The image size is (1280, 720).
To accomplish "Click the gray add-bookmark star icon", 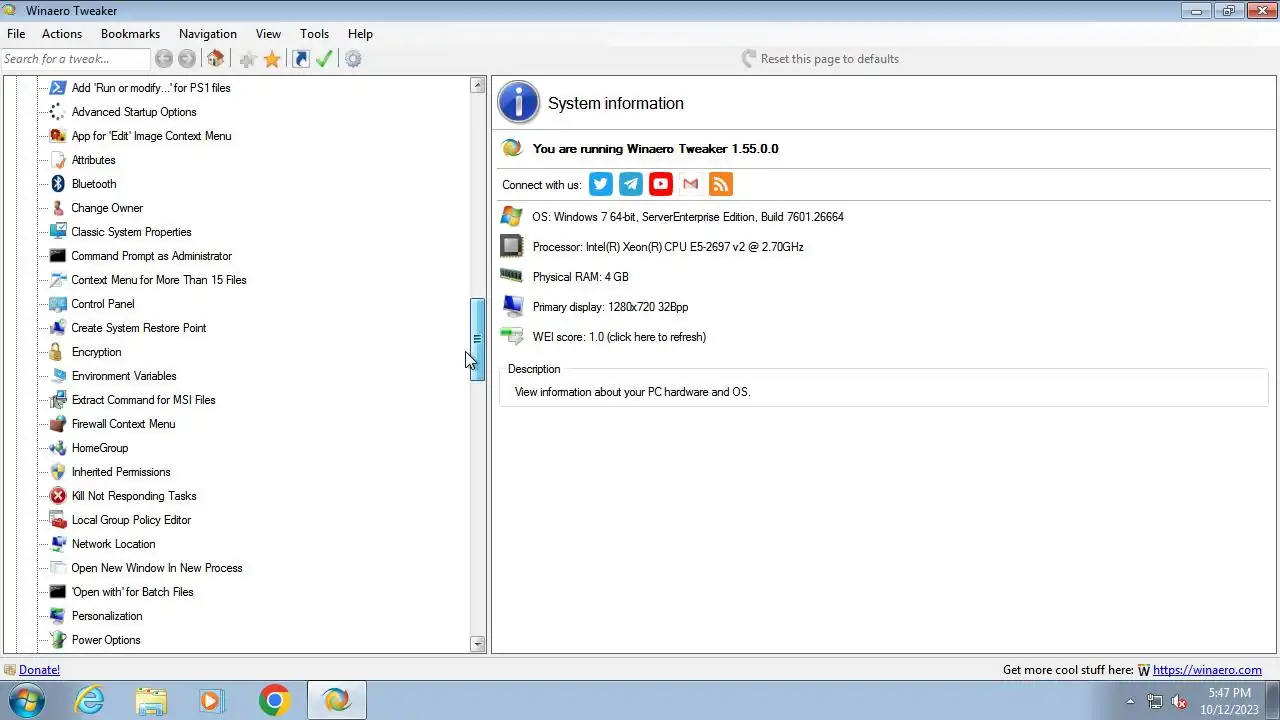I will click(248, 59).
